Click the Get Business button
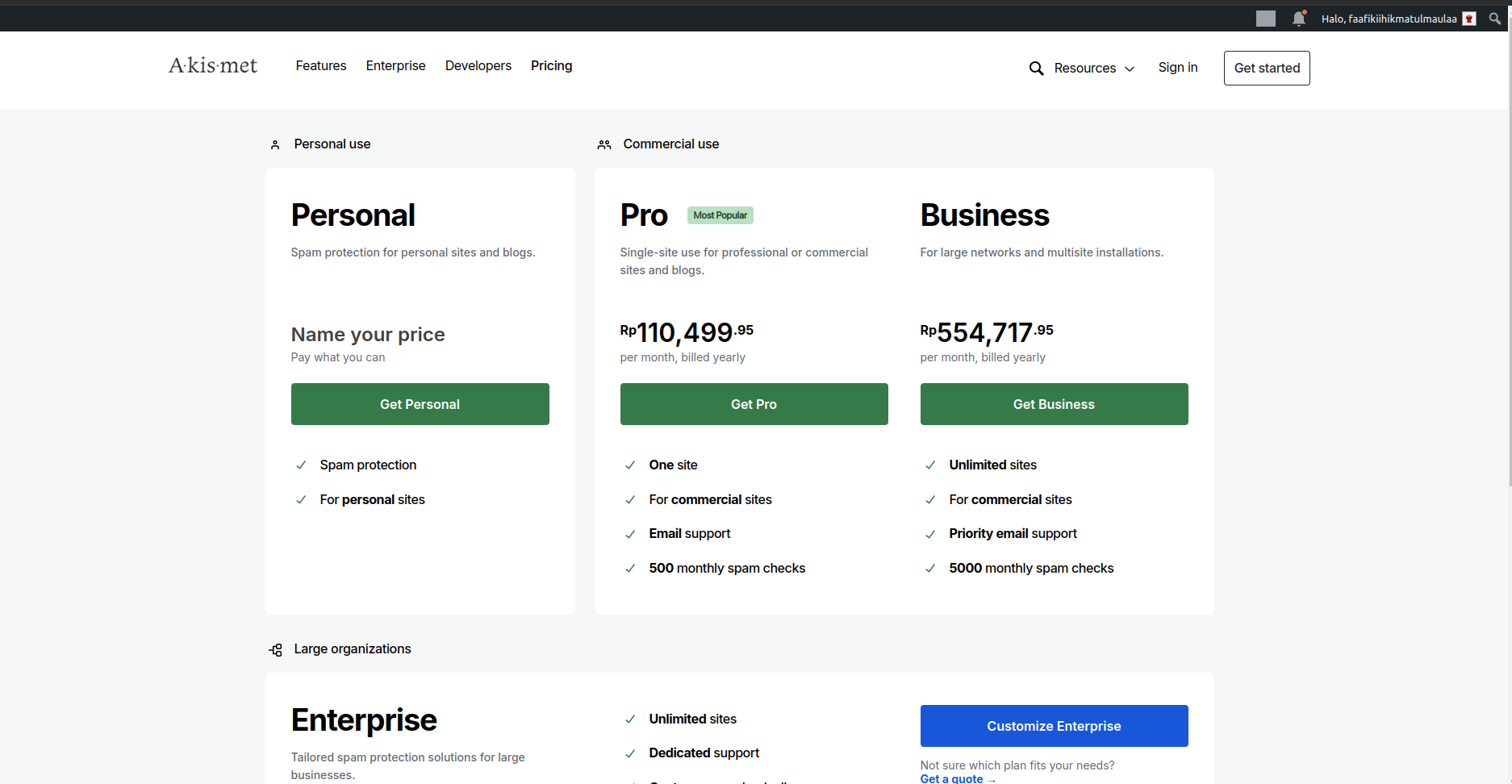Screen dimensions: 1512x784 (x=1055, y=404)
